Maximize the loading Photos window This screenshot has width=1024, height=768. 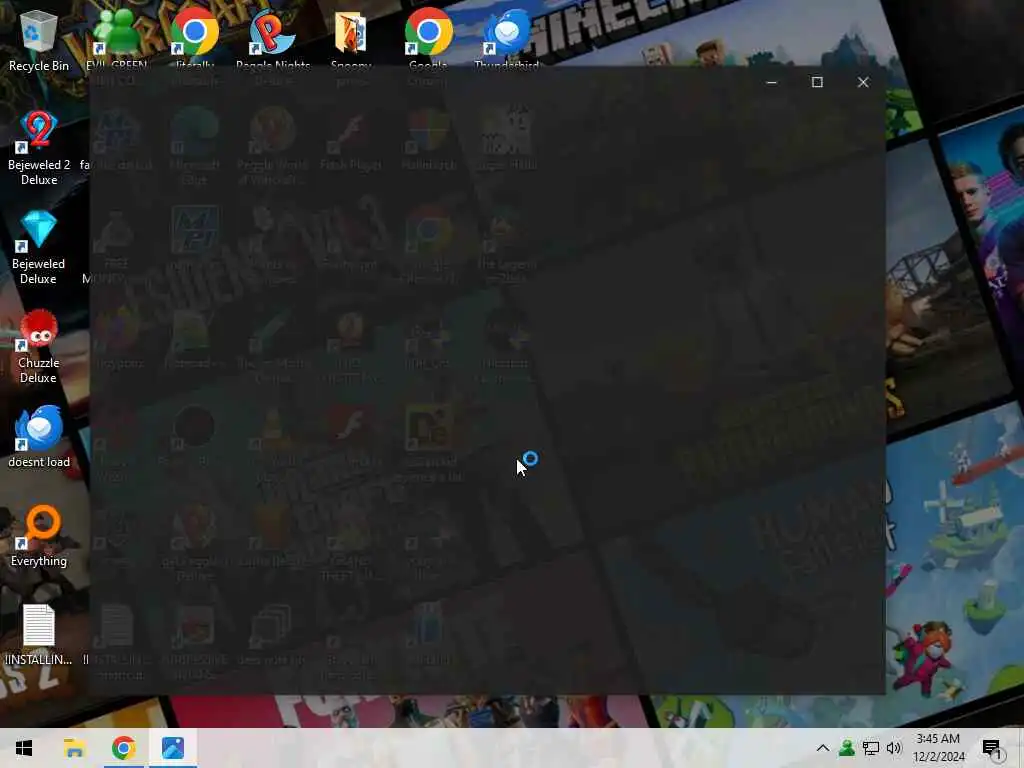coord(817,82)
